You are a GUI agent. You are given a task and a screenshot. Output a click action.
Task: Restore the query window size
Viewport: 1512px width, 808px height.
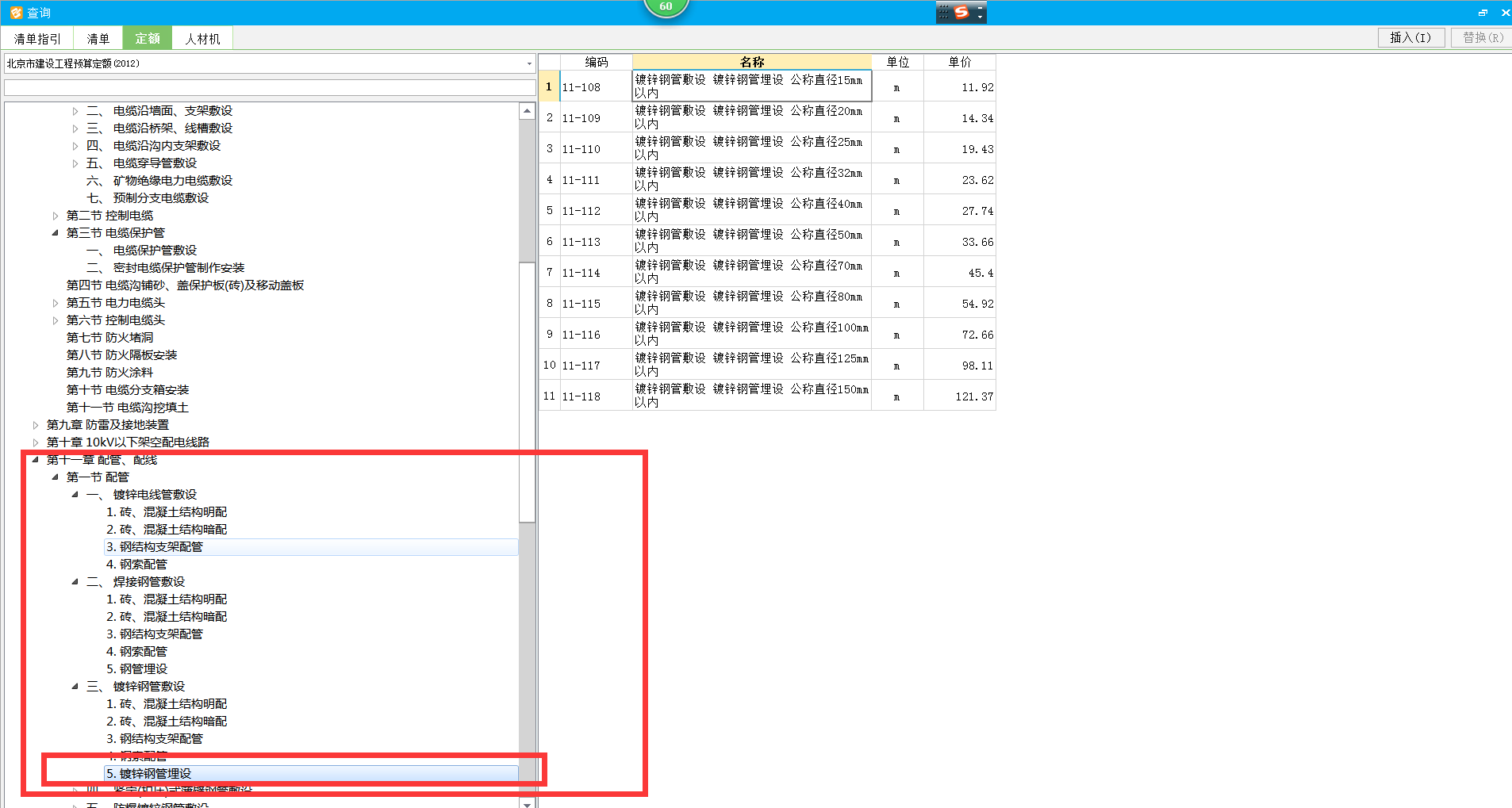(1483, 13)
